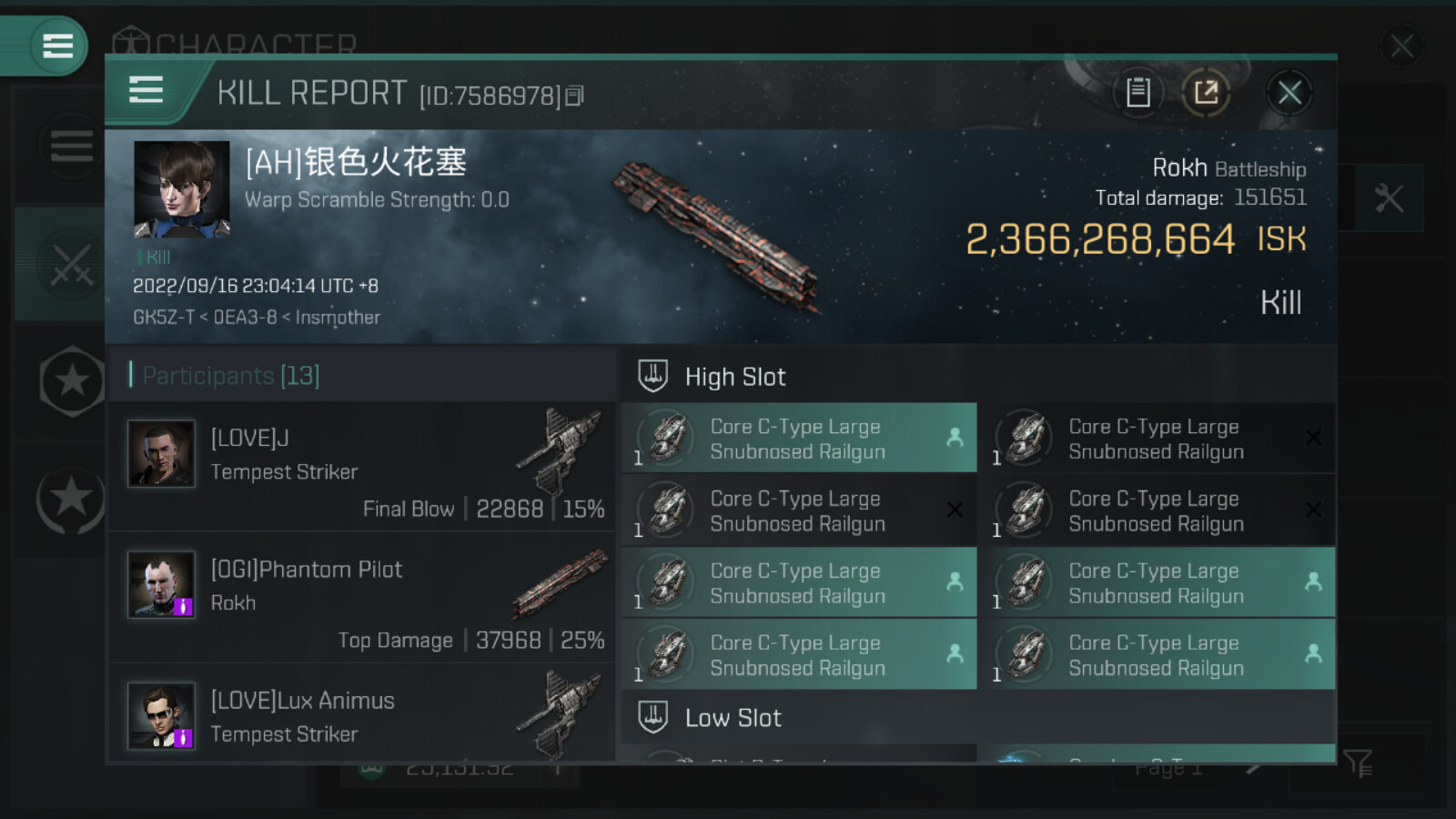Image resolution: width=1456 pixels, height=819 pixels.
Task: Click the tools wrench icon at right
Action: pos(1389,198)
